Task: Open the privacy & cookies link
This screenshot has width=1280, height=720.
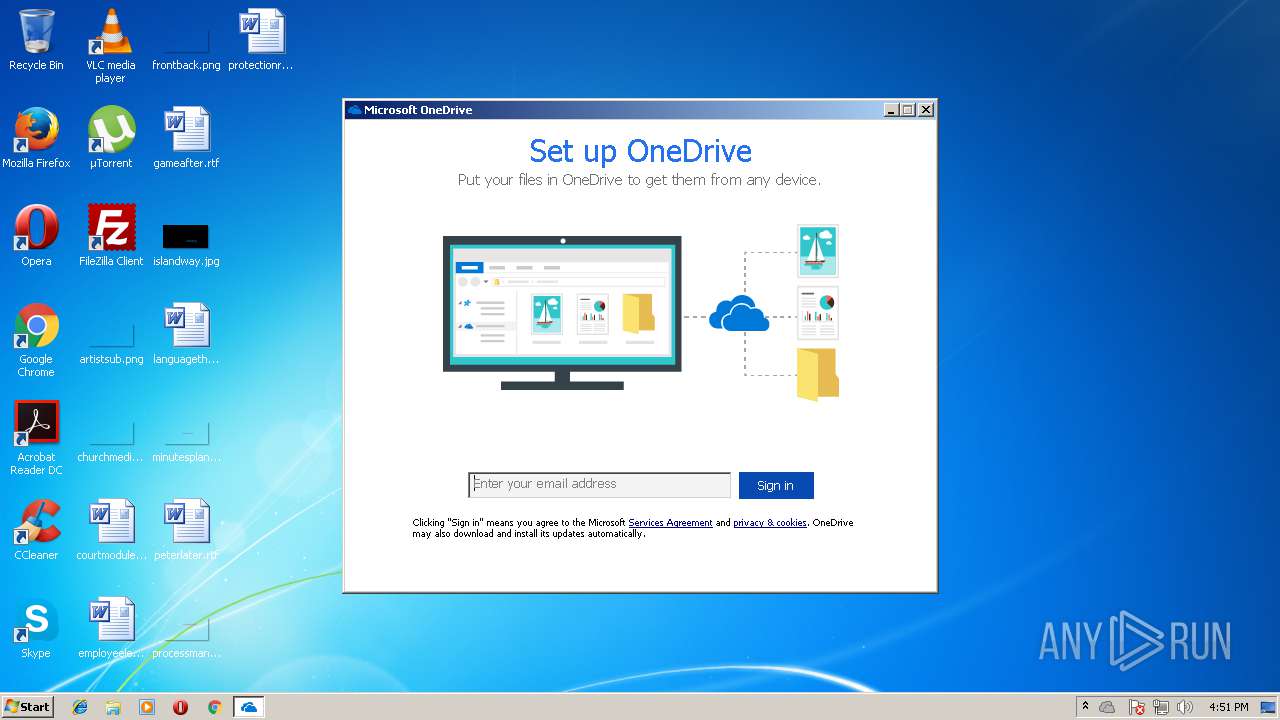Action: (x=770, y=523)
